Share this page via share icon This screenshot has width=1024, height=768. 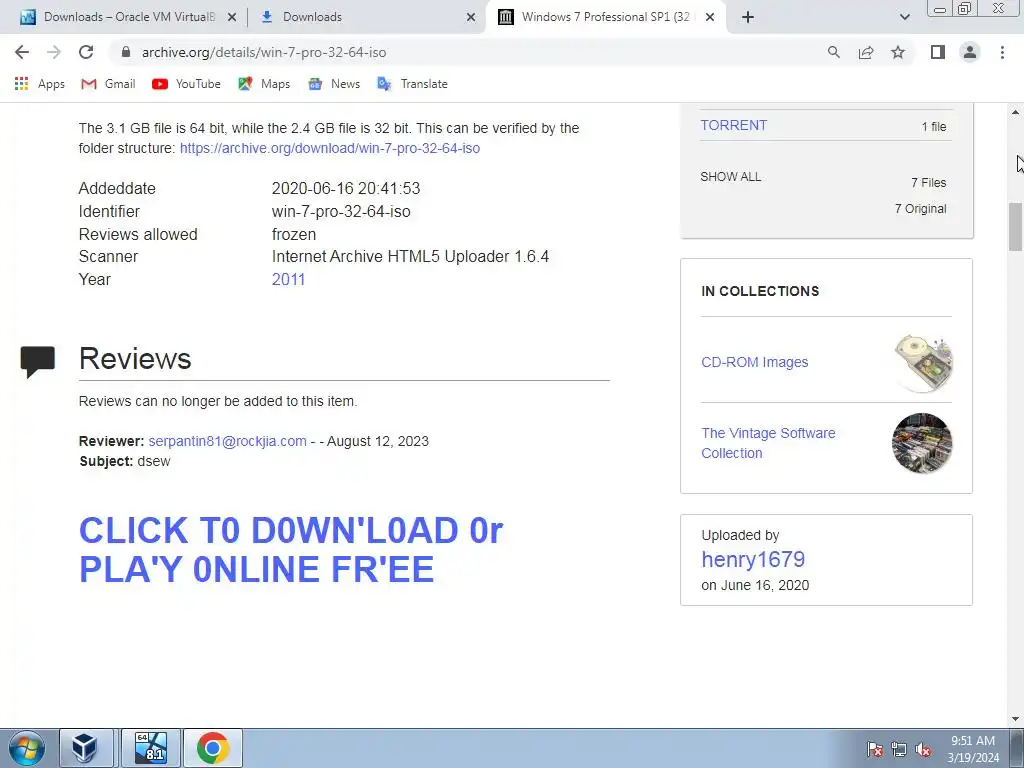point(866,52)
